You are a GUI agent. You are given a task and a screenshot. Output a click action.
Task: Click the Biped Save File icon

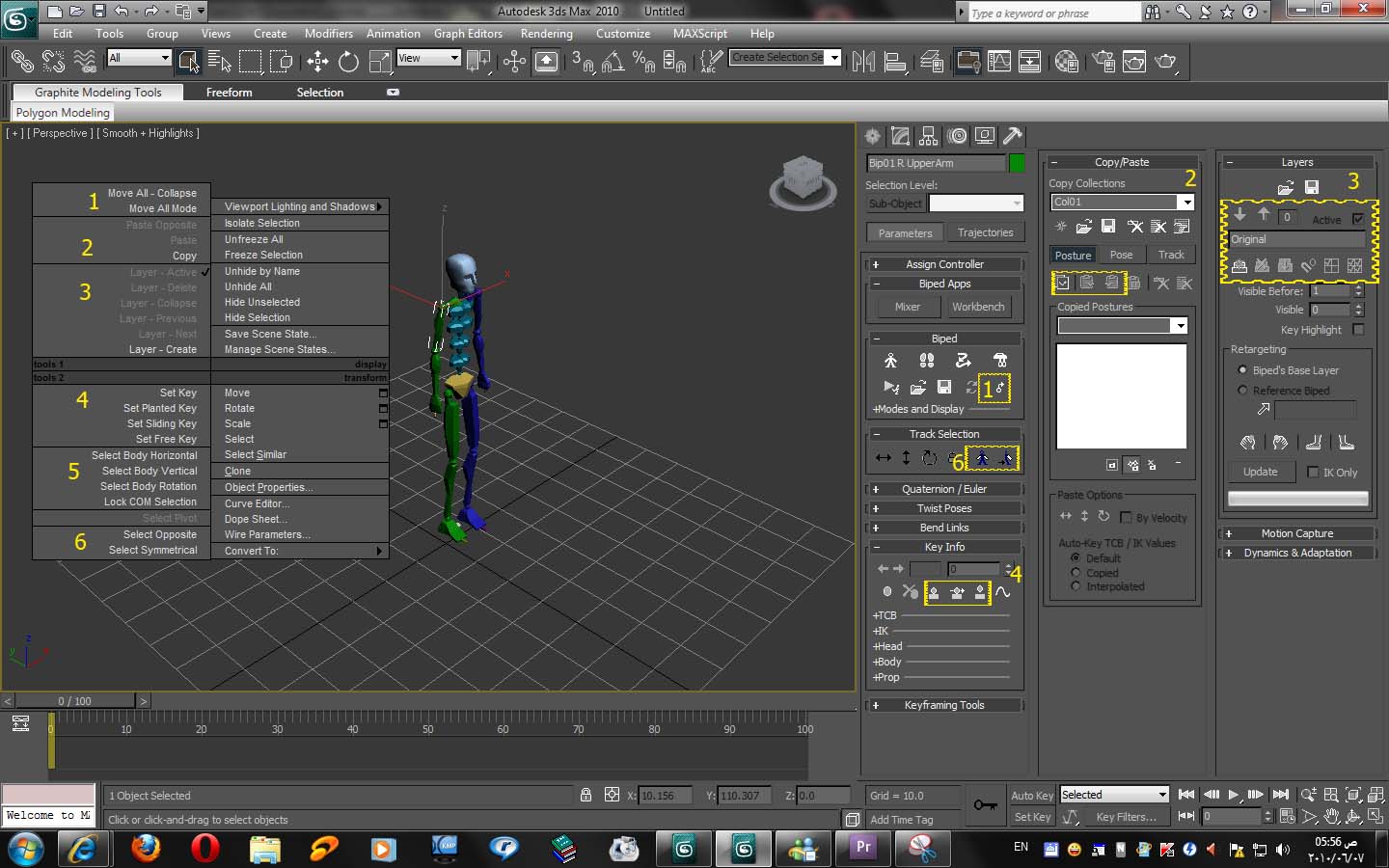click(944, 387)
